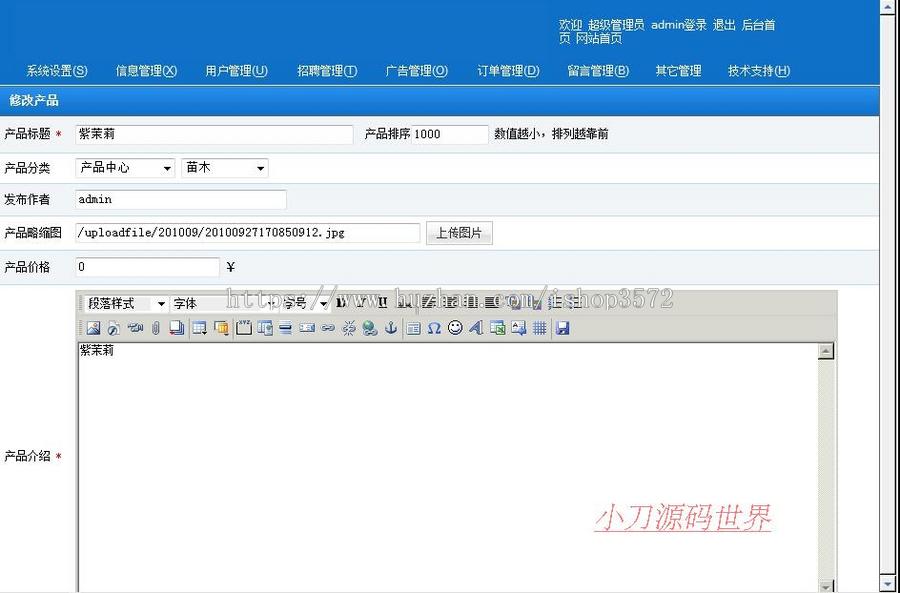
Task: Open the 信息管理(X) menu
Action: click(x=146, y=71)
